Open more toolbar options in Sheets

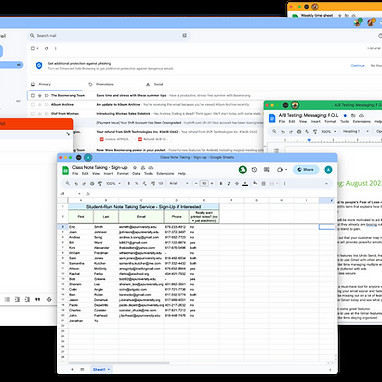click(x=284, y=183)
